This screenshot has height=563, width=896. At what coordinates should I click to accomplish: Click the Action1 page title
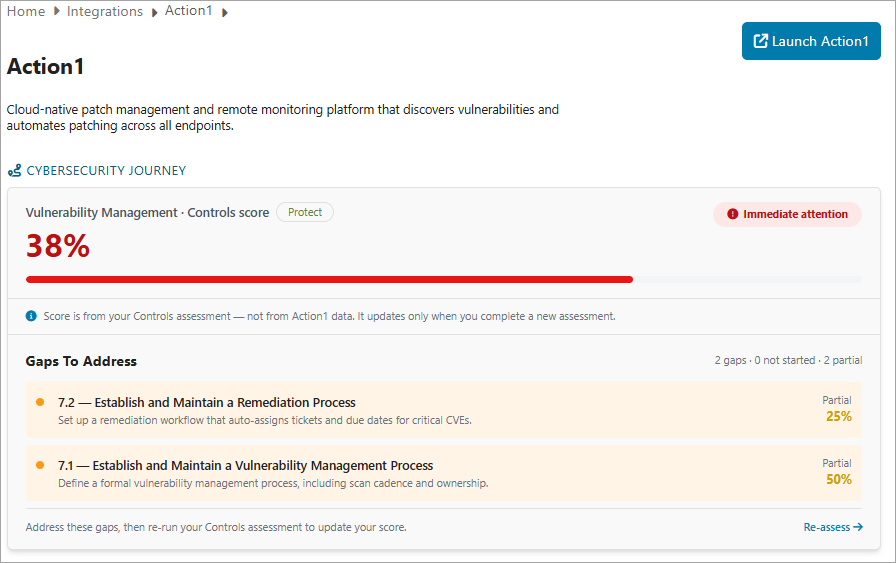[46, 66]
